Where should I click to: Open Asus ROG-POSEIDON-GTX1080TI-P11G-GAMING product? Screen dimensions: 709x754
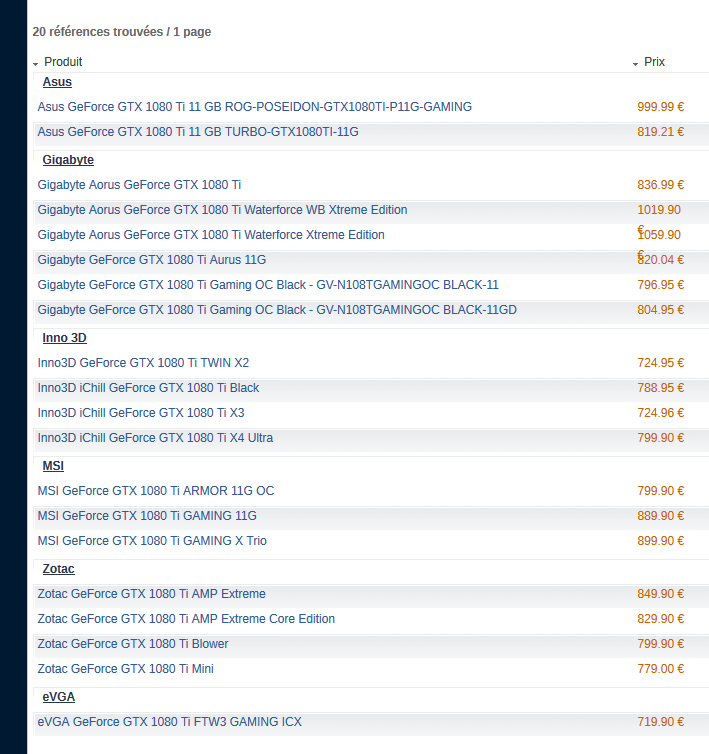[254, 107]
